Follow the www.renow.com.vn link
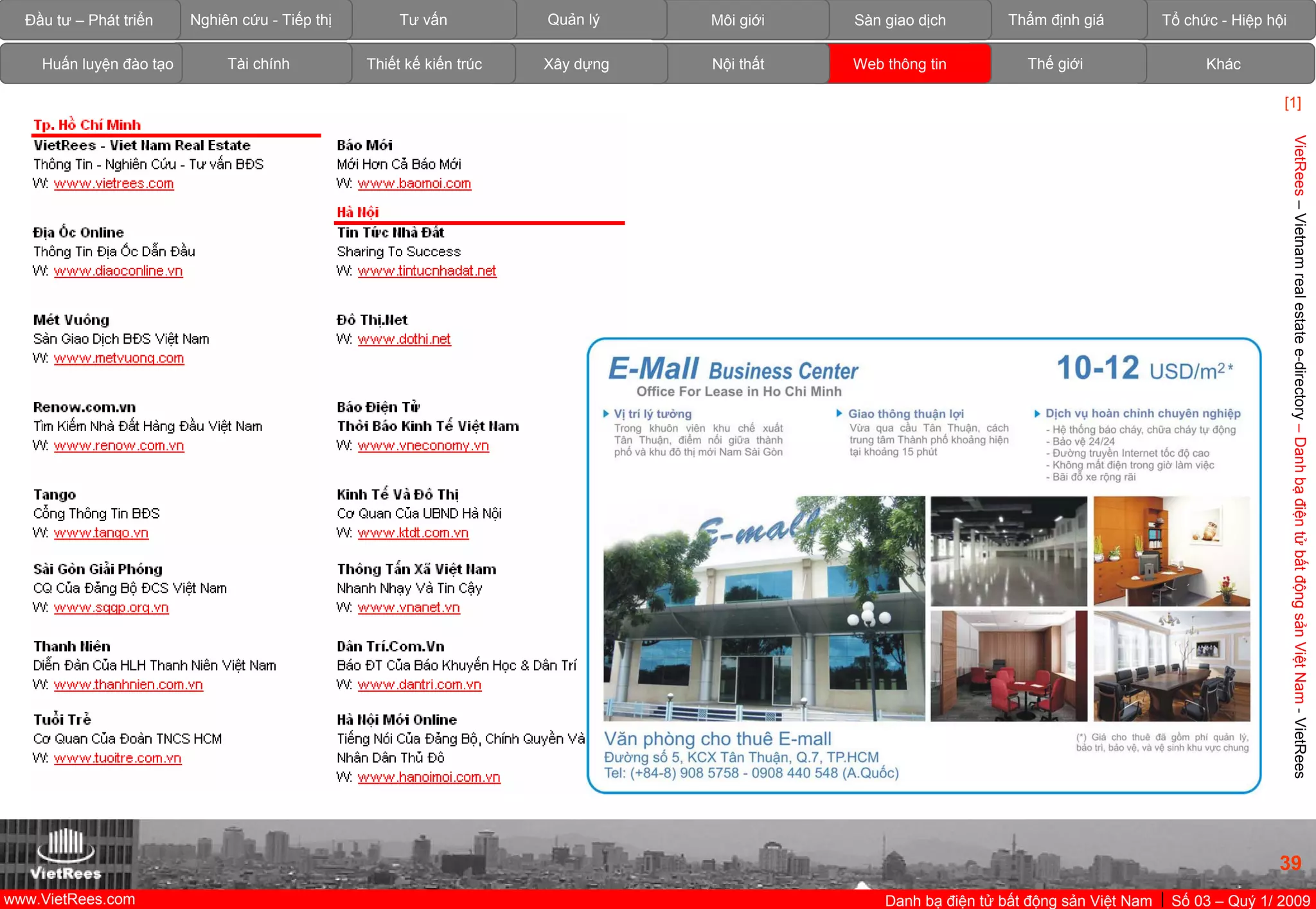The height and width of the screenshot is (909, 1316). tap(119, 446)
